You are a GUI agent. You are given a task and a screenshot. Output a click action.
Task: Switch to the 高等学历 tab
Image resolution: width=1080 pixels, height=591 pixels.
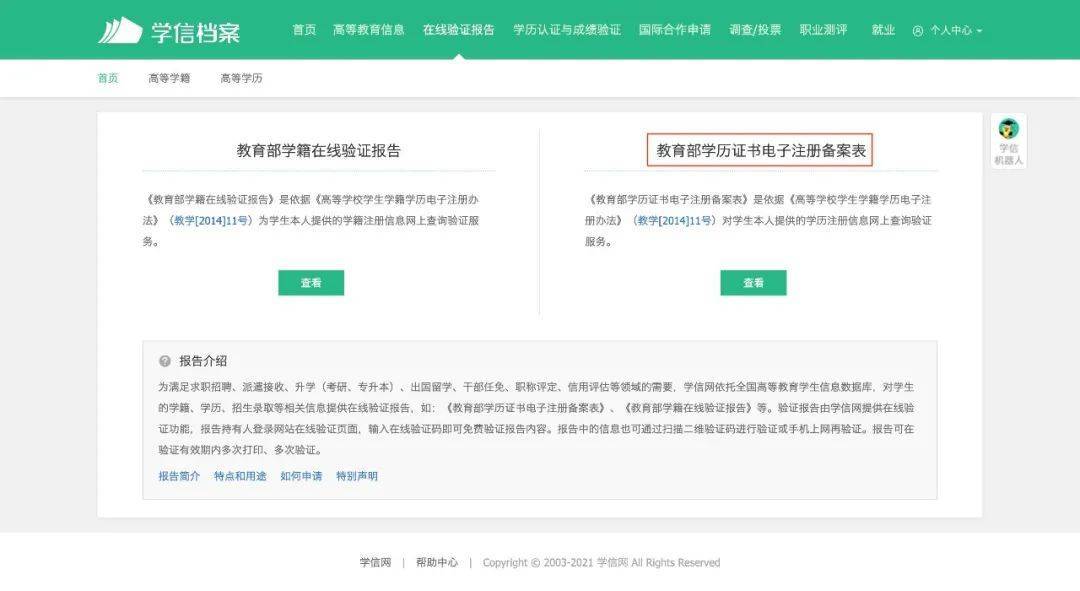(241, 78)
